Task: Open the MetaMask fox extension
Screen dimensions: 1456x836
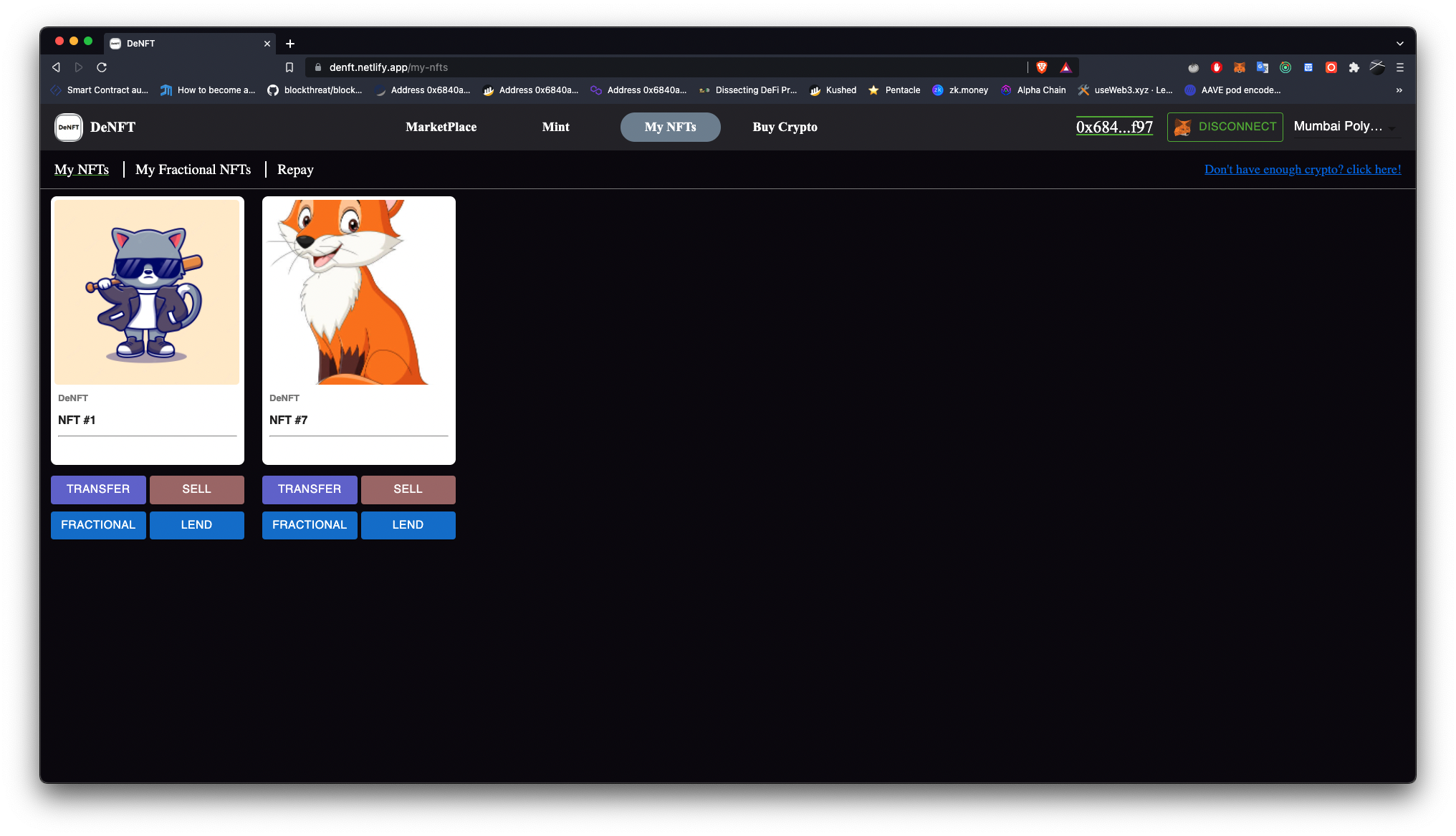Action: (x=1239, y=67)
